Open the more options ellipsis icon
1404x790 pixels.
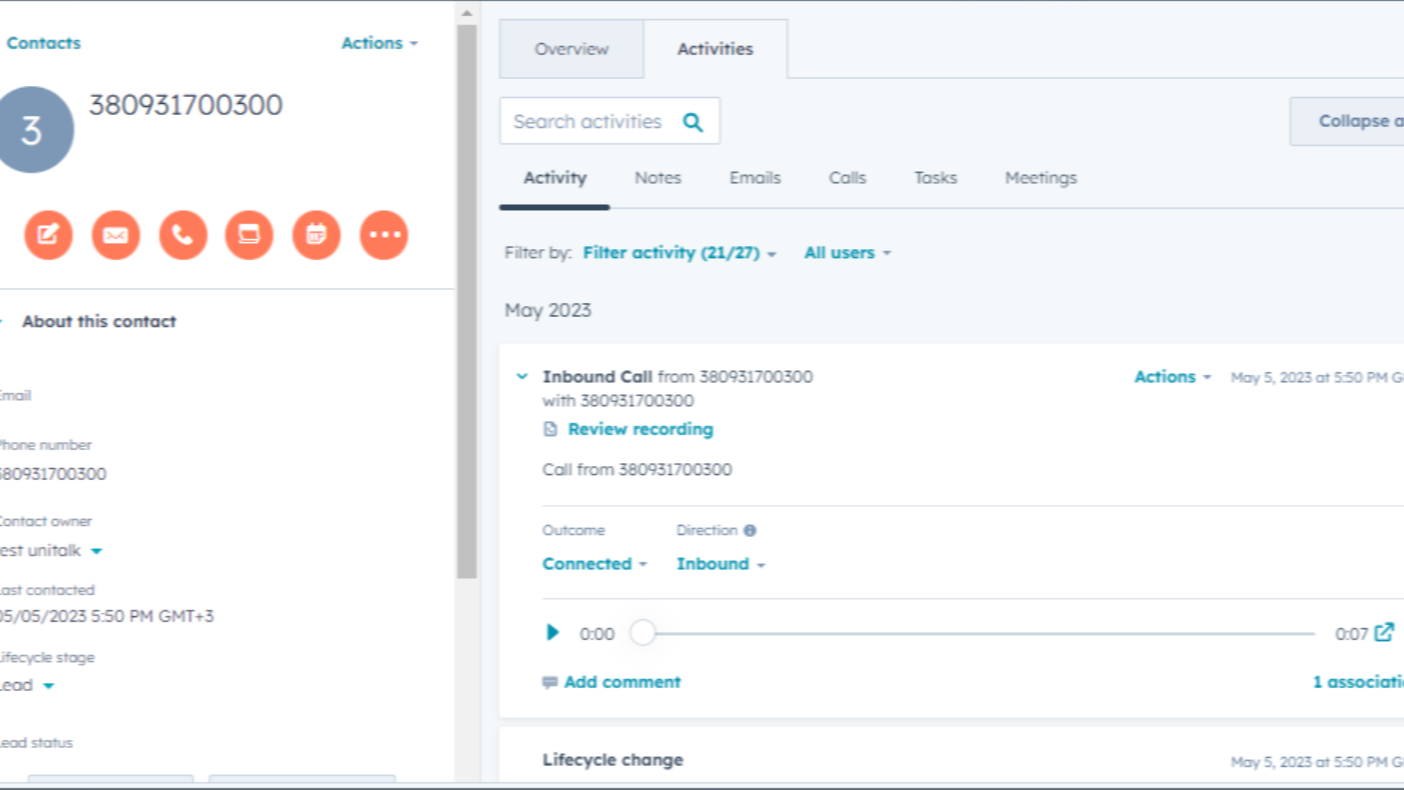pos(384,235)
